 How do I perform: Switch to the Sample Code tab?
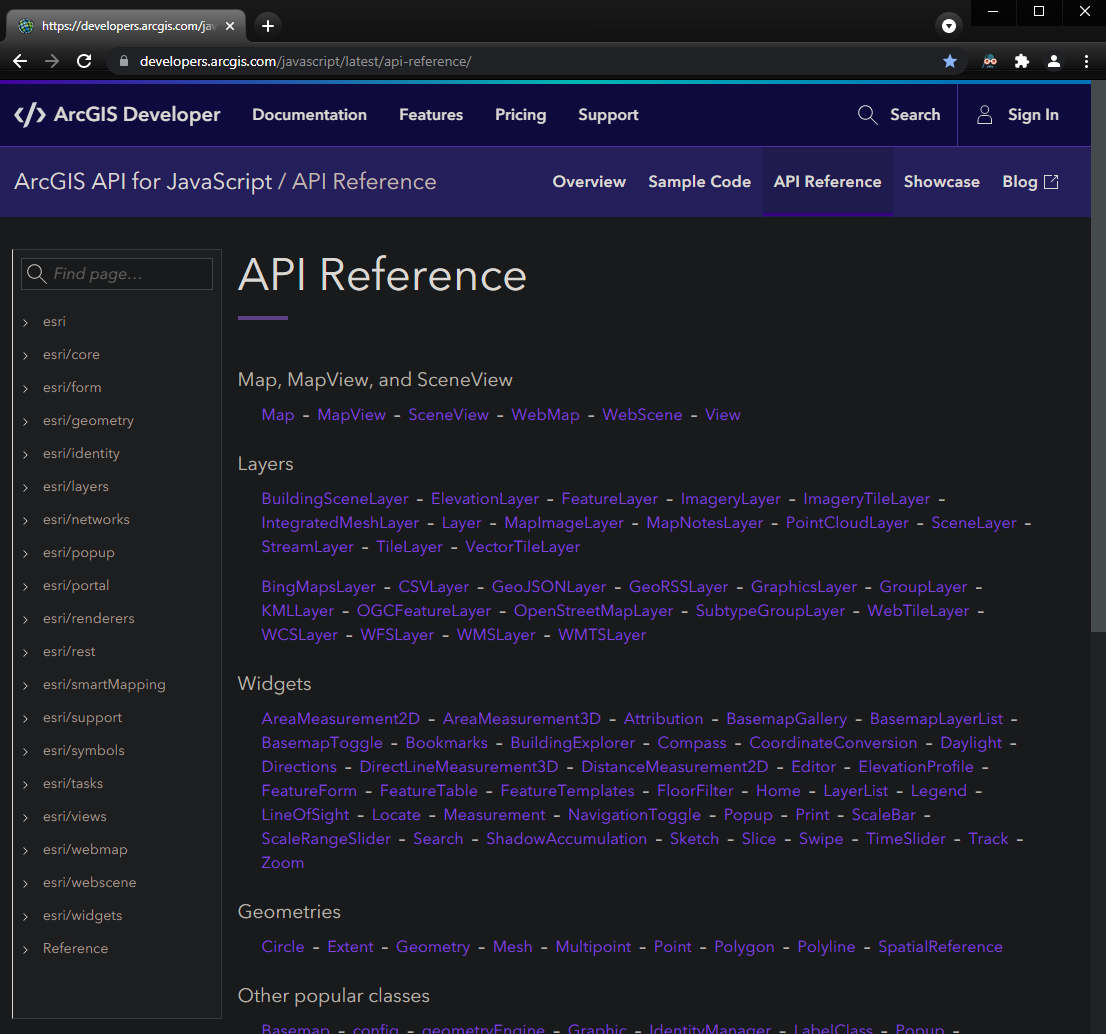tap(700, 181)
